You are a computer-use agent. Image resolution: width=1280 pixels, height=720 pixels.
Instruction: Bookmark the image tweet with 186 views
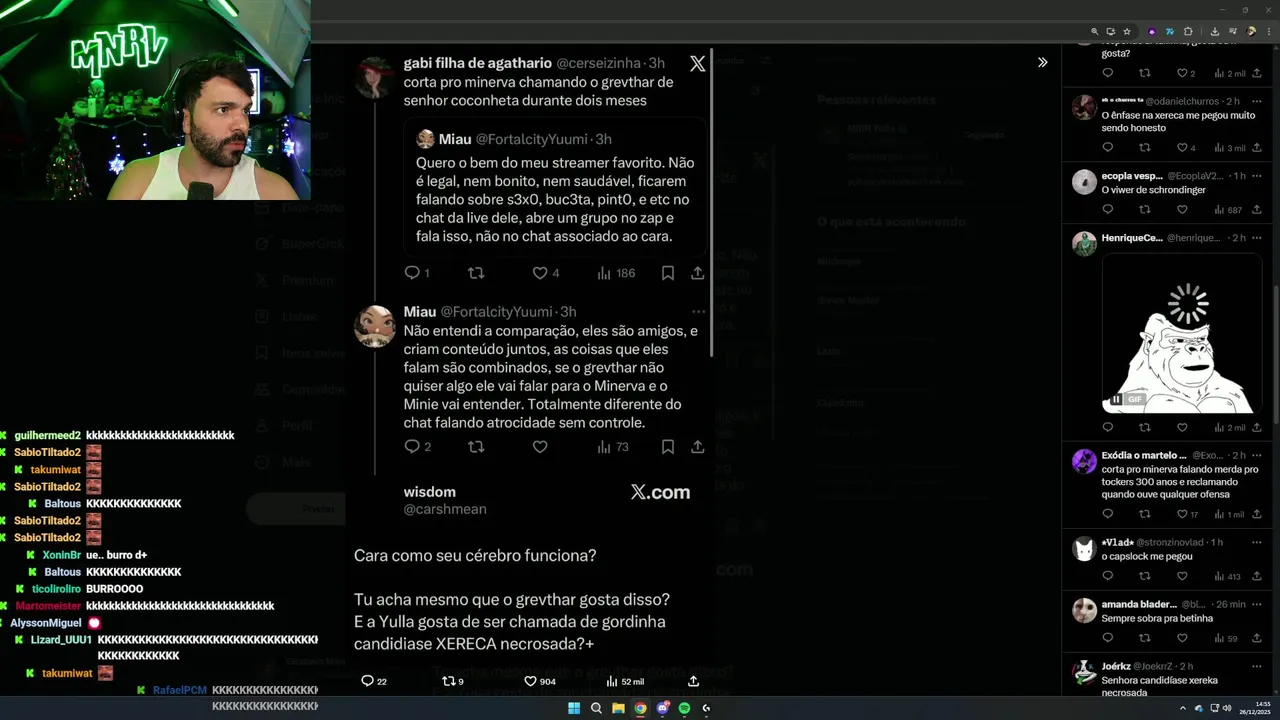(667, 273)
